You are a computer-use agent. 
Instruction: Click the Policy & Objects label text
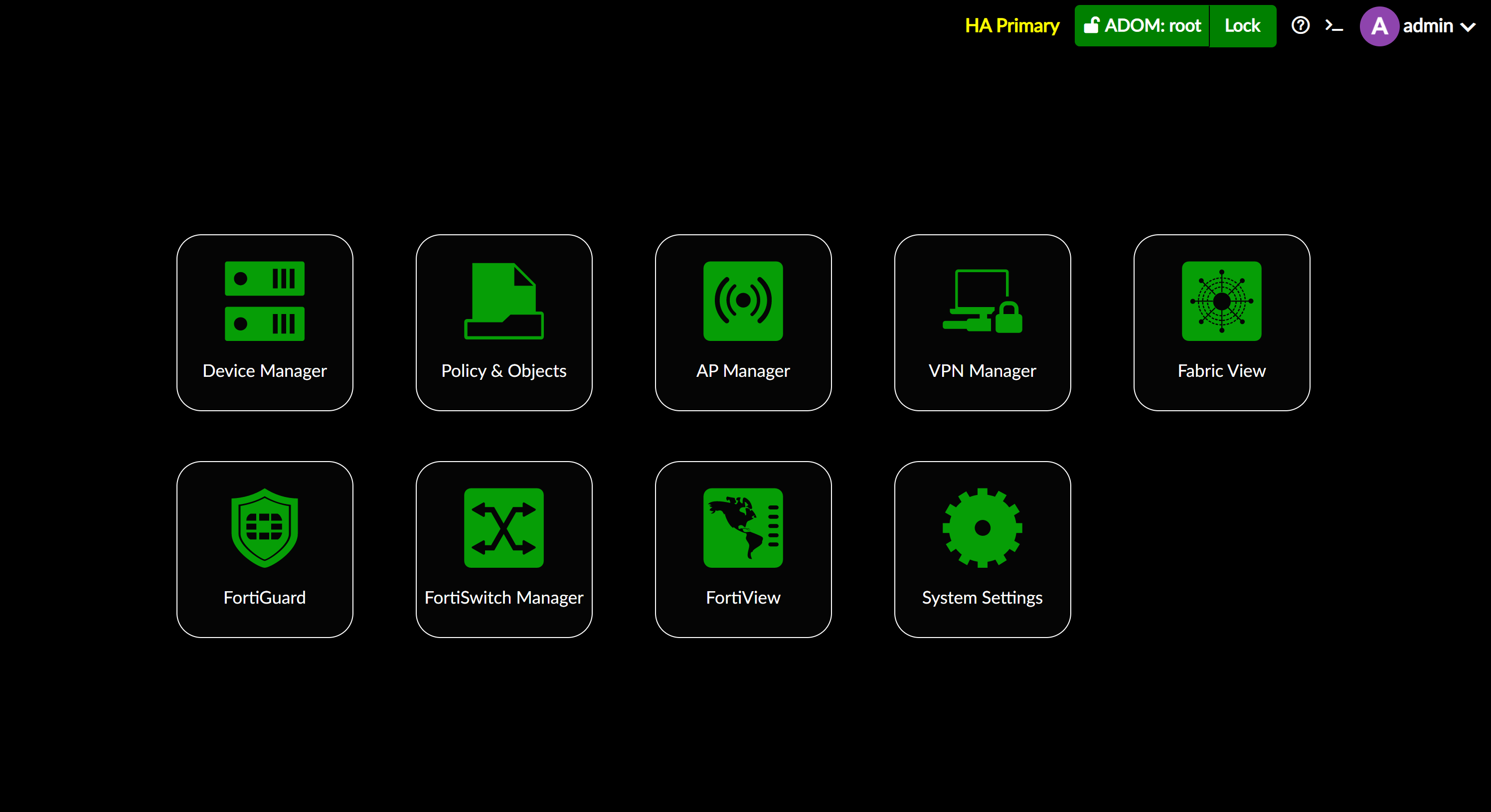click(x=503, y=371)
